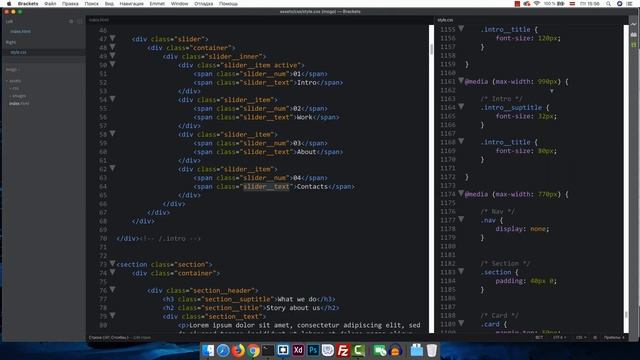This screenshot has width=640, height=360.
Task: Open the Window menu
Action: point(180,4)
